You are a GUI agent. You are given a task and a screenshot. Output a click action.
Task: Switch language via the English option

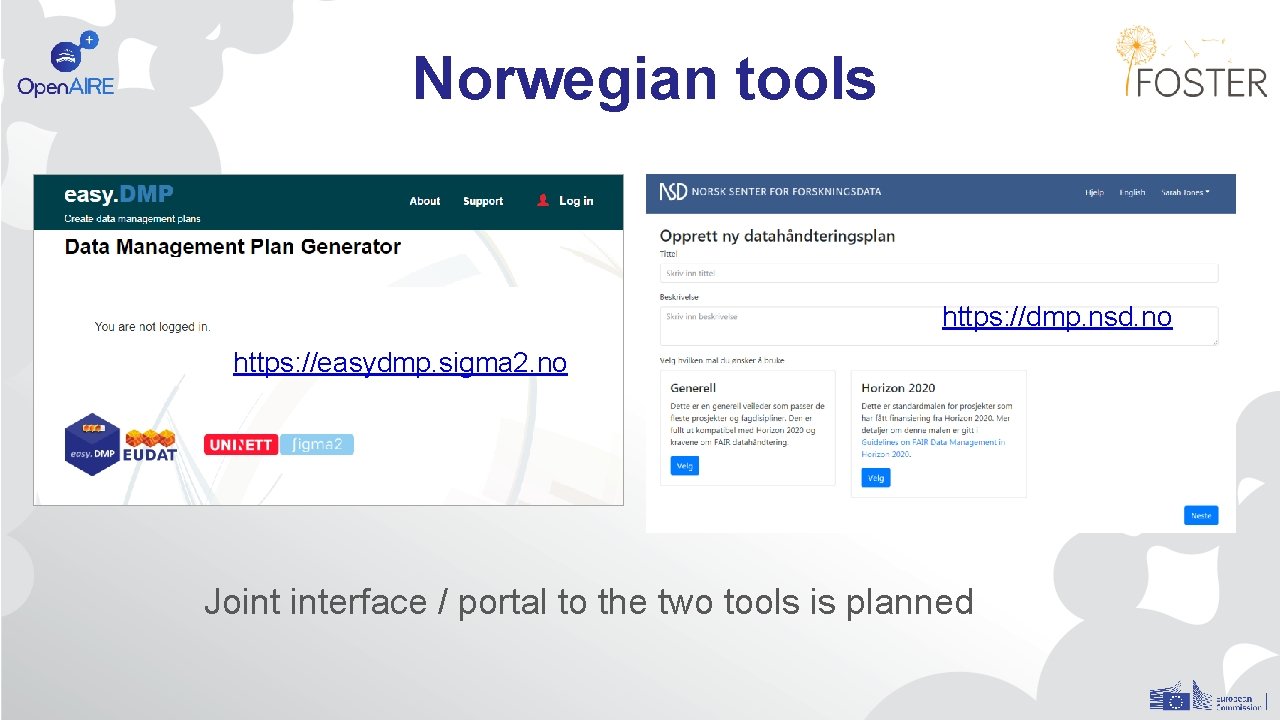tap(1131, 192)
